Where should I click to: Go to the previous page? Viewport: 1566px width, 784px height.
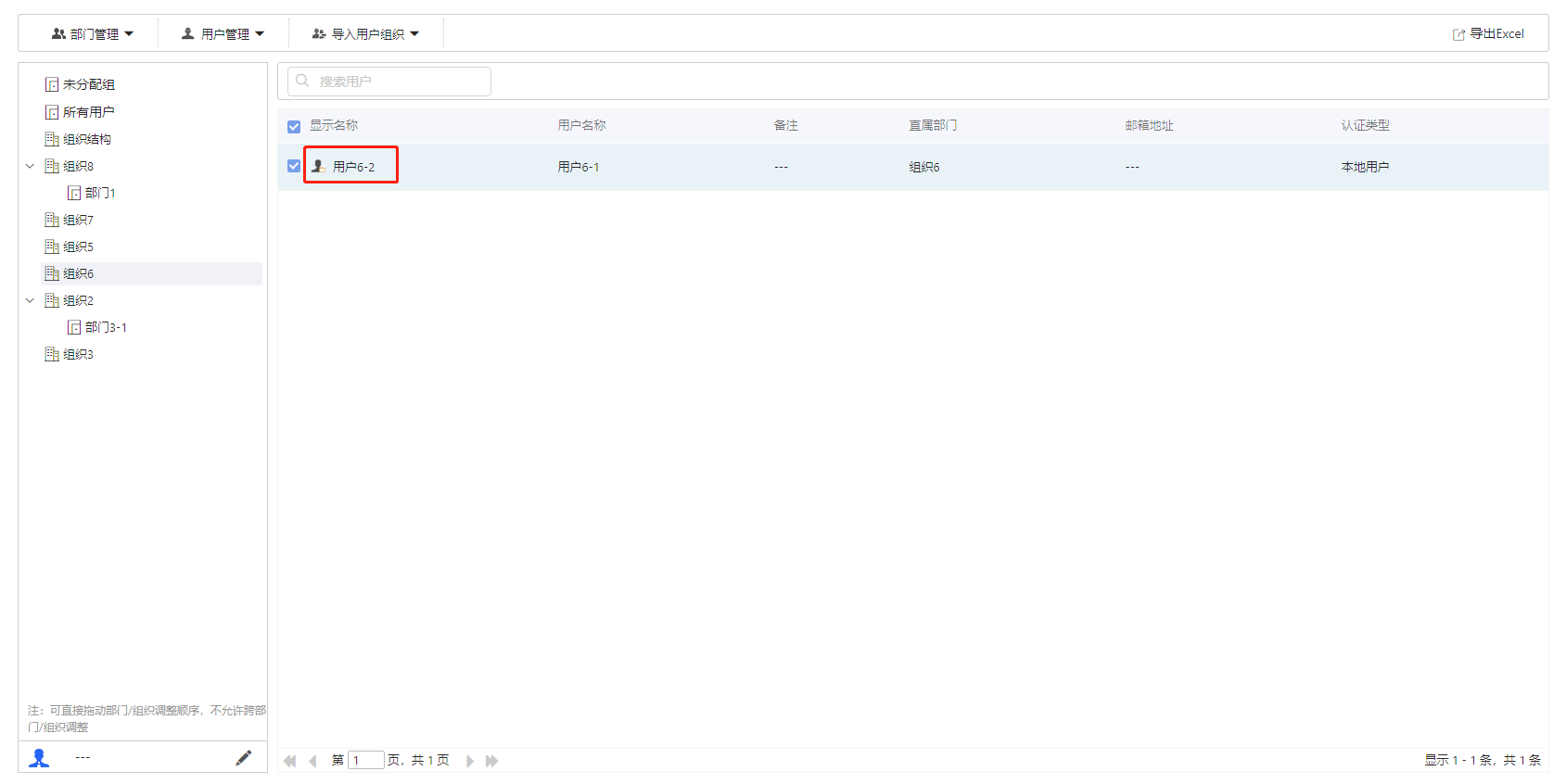coord(312,761)
